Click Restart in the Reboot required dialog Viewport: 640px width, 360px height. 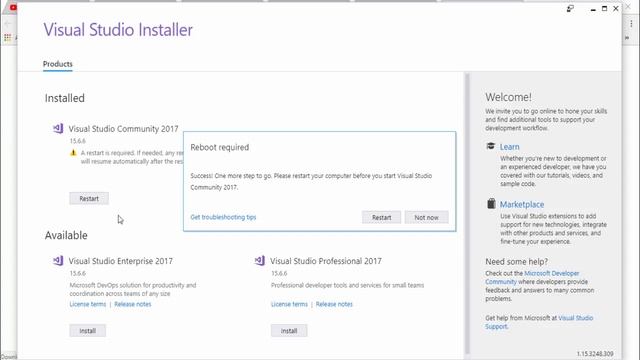click(381, 218)
